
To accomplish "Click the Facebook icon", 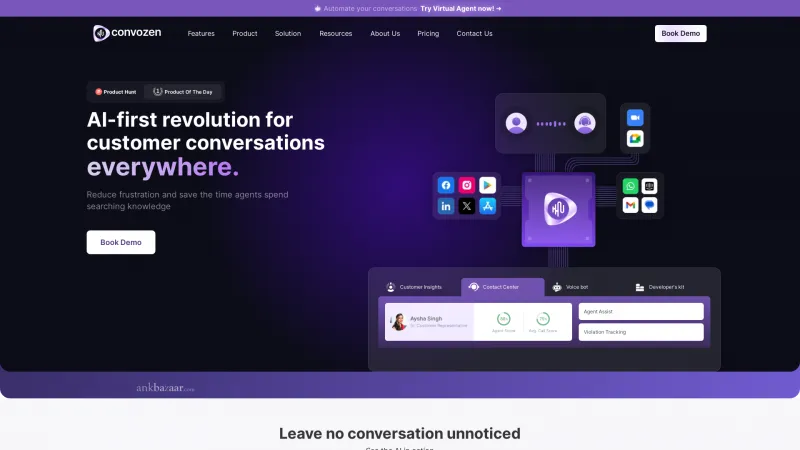I will (x=446, y=185).
